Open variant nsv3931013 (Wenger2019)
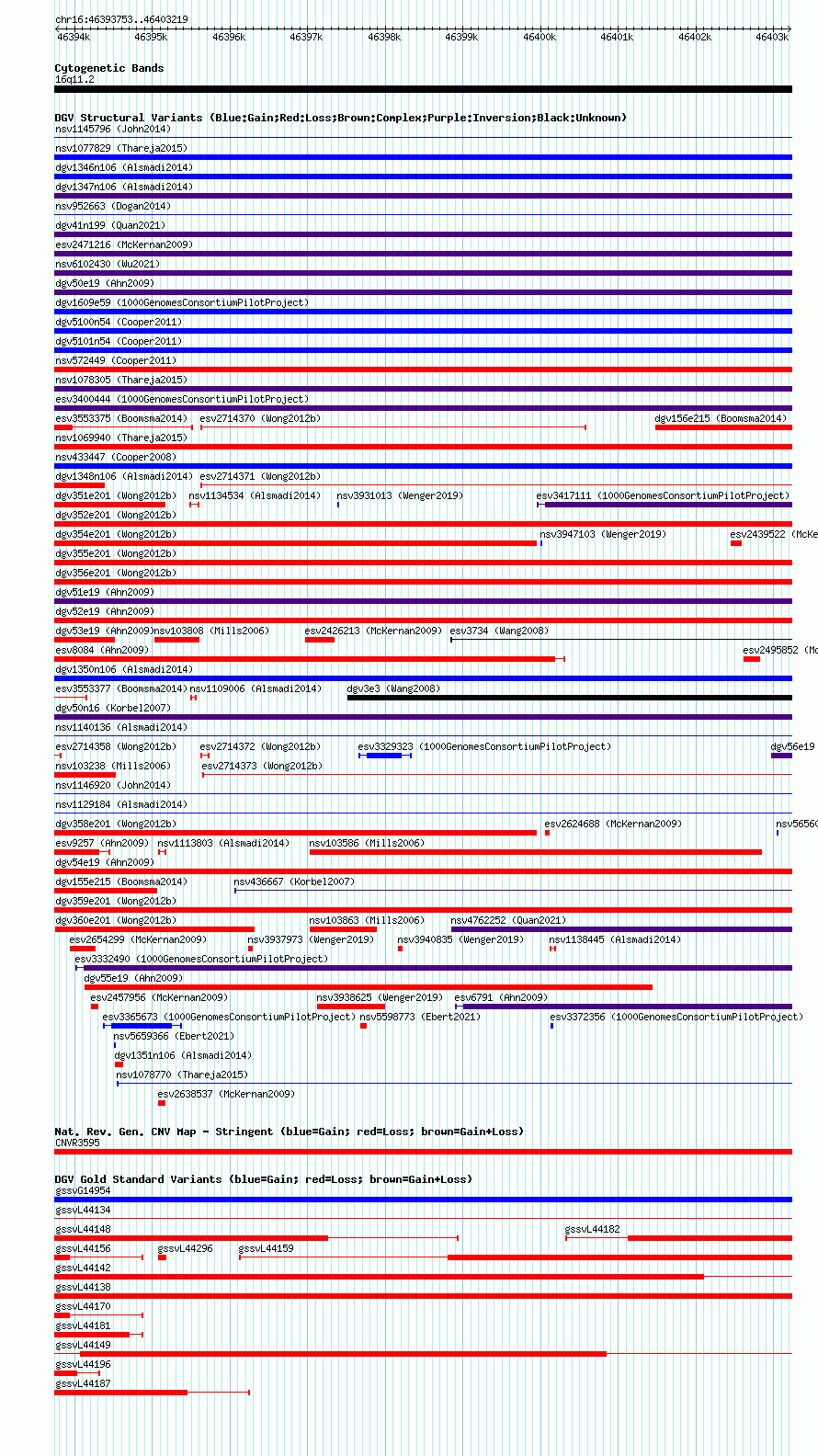The height and width of the screenshot is (1456, 818). 400,495
